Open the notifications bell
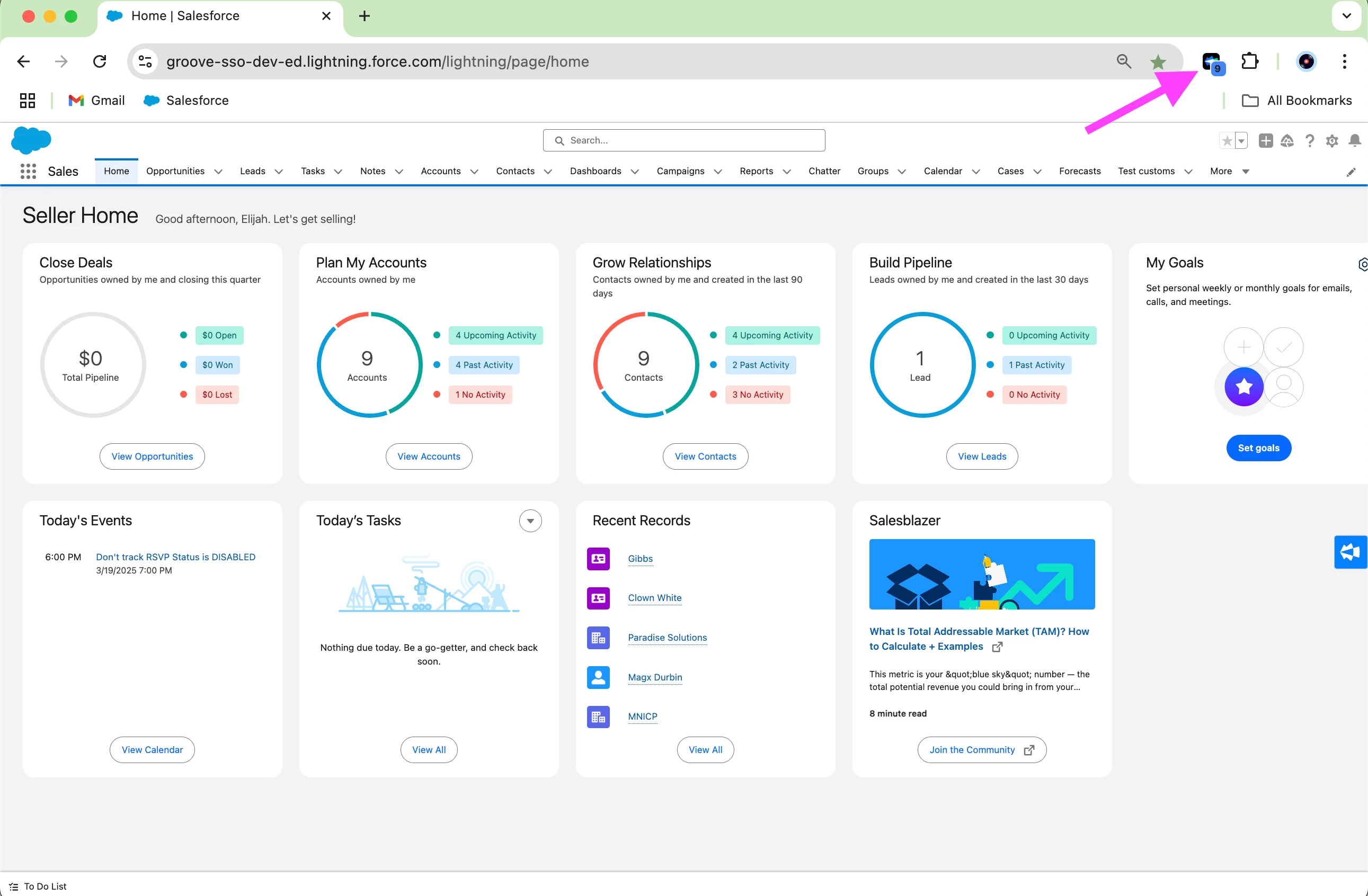The height and width of the screenshot is (896, 1368). [1354, 141]
